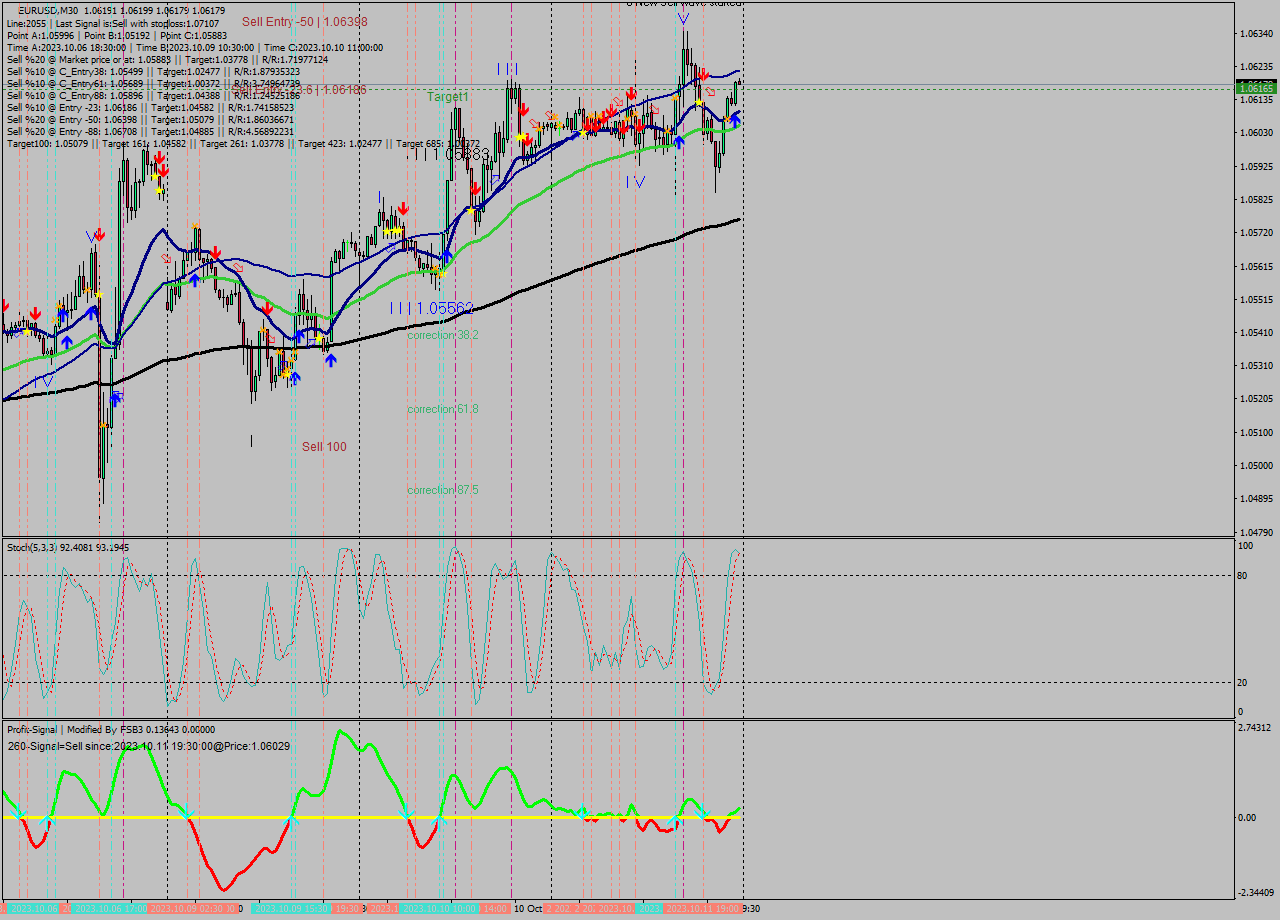Click the red 'Sell 100' label
The height and width of the screenshot is (920, 1280).
325,447
